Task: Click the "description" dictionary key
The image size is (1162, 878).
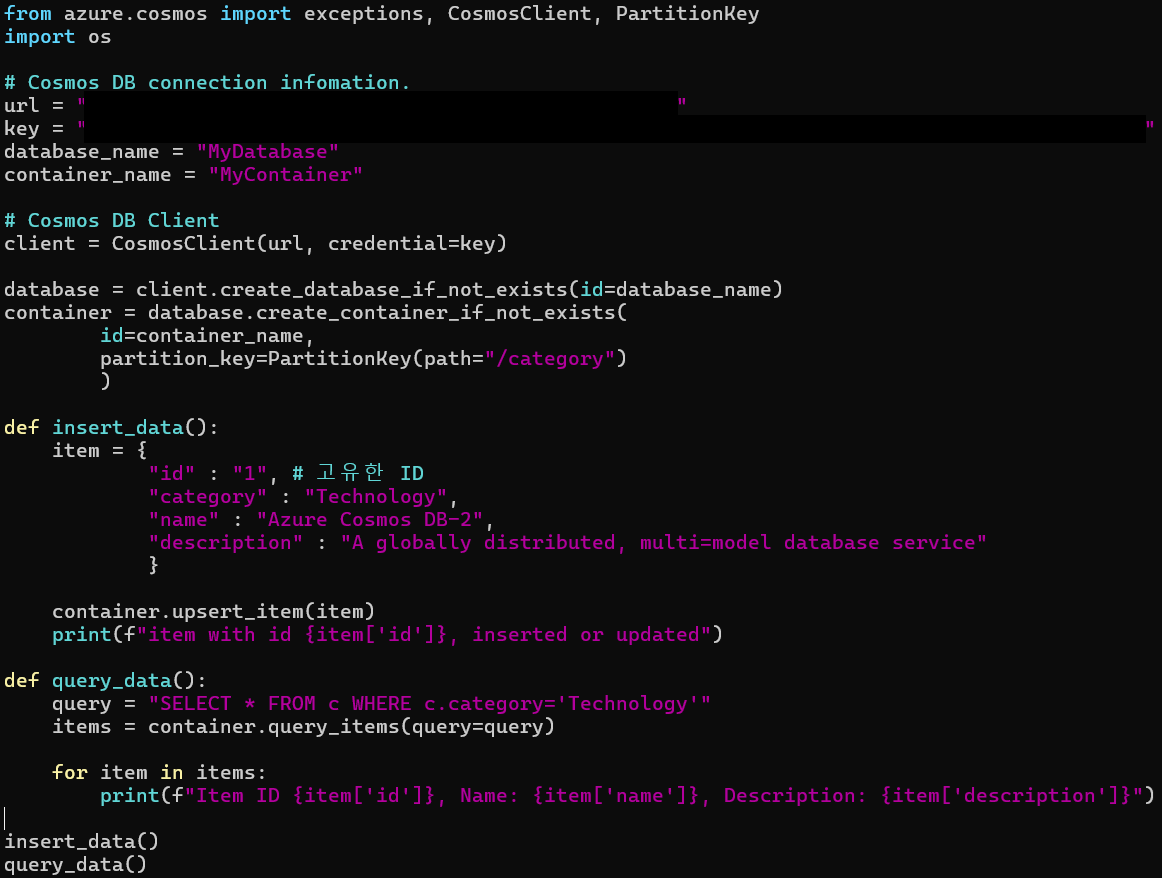Action: pyautogui.click(x=225, y=542)
